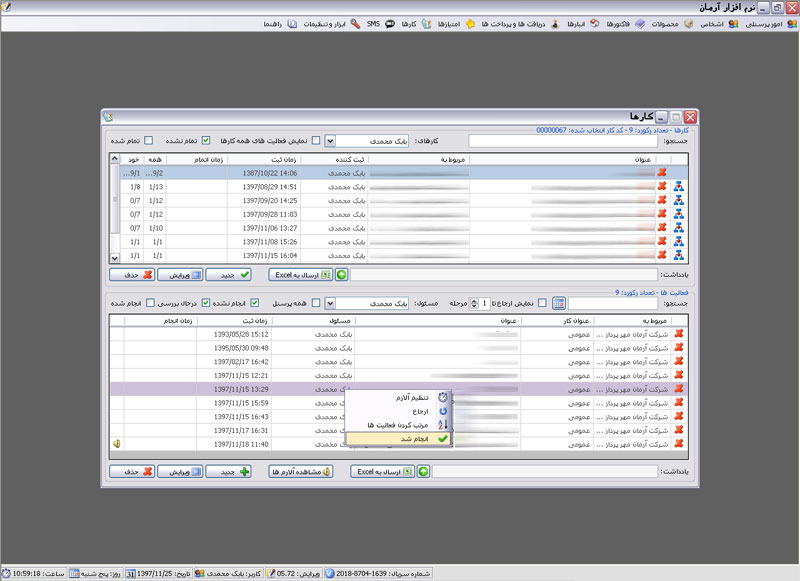
Task: Click hierarchy icon on task row 1397/08/29 14:51
Action: click(x=678, y=187)
